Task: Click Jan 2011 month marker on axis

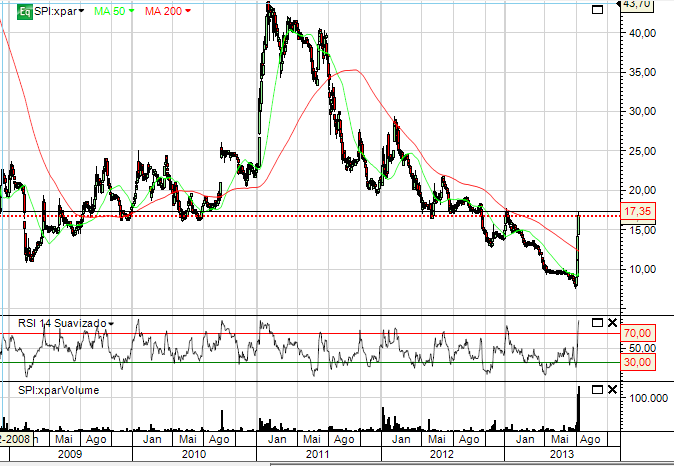Action: click(277, 439)
